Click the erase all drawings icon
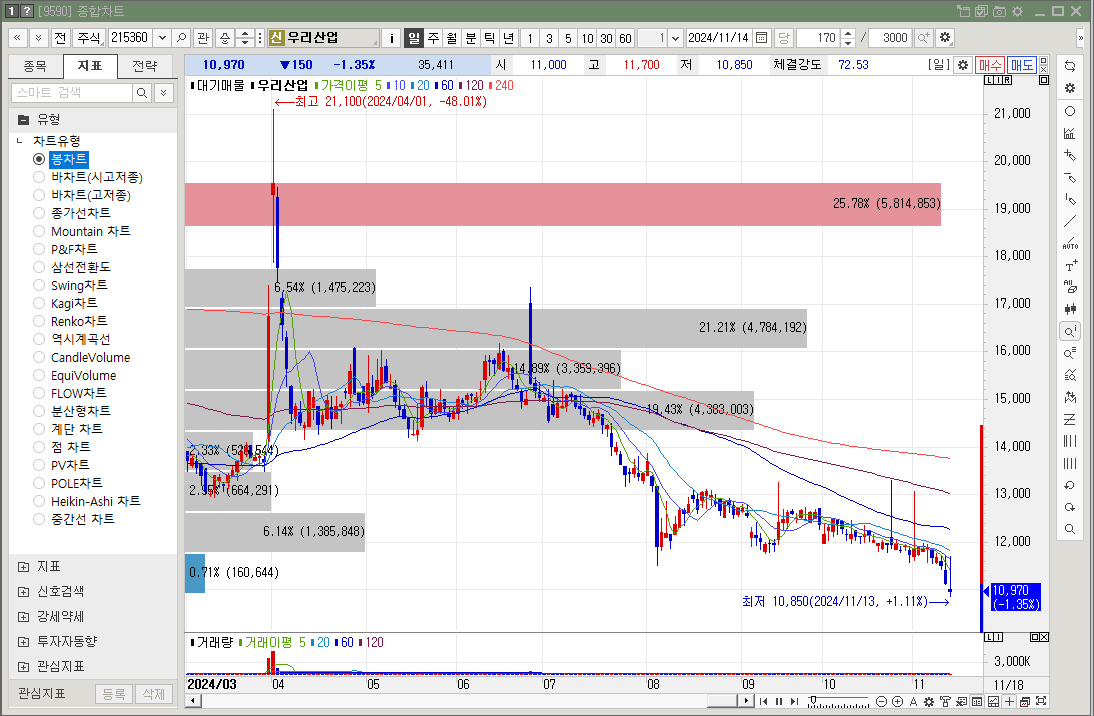The image size is (1094, 716). [1070, 287]
